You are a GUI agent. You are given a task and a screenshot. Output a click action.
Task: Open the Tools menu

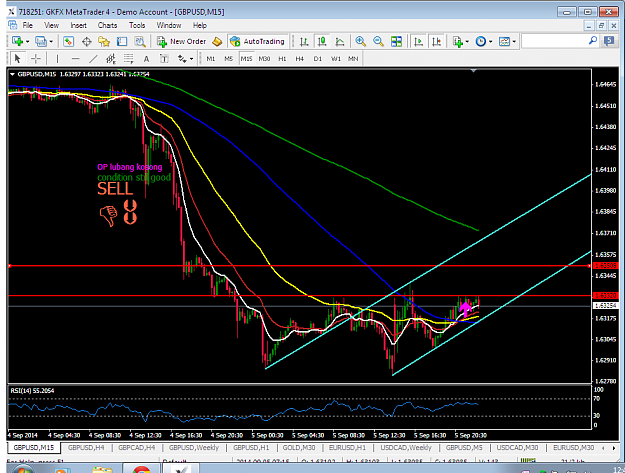pos(137,26)
